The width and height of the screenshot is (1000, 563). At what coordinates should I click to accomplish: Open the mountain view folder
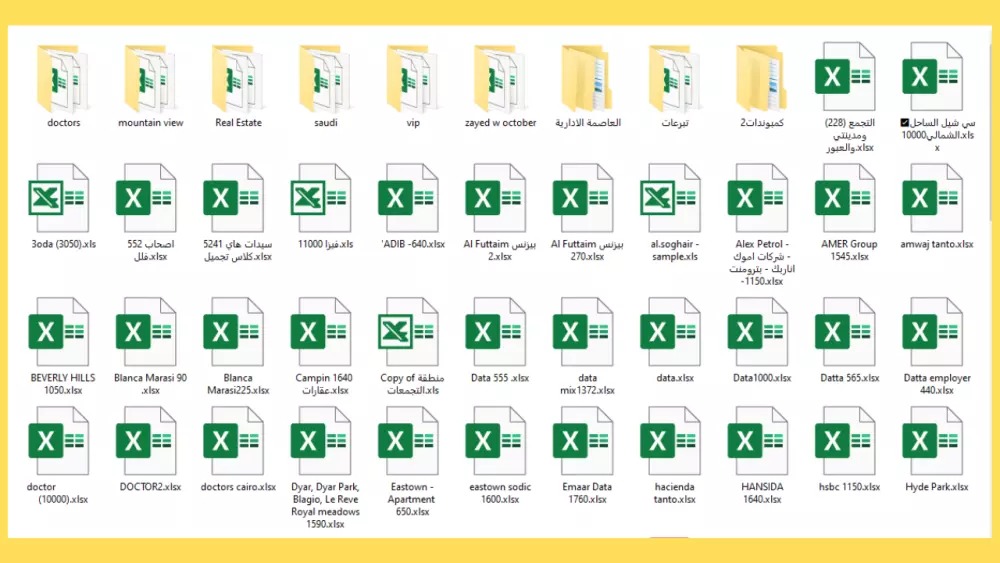[149, 78]
